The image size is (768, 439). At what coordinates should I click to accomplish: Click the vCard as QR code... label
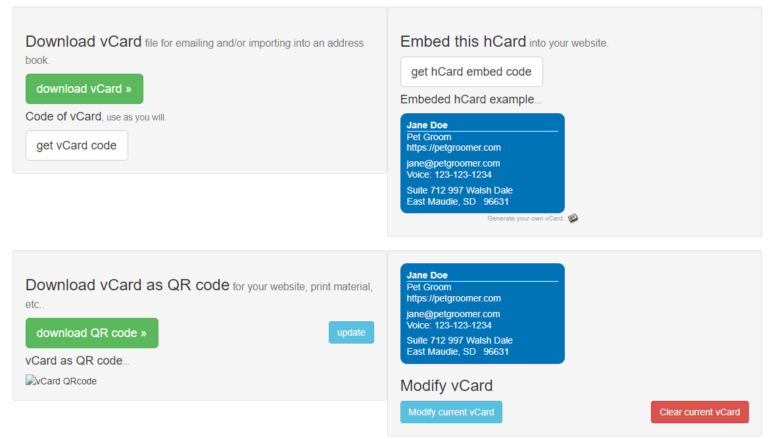[x=77, y=361]
